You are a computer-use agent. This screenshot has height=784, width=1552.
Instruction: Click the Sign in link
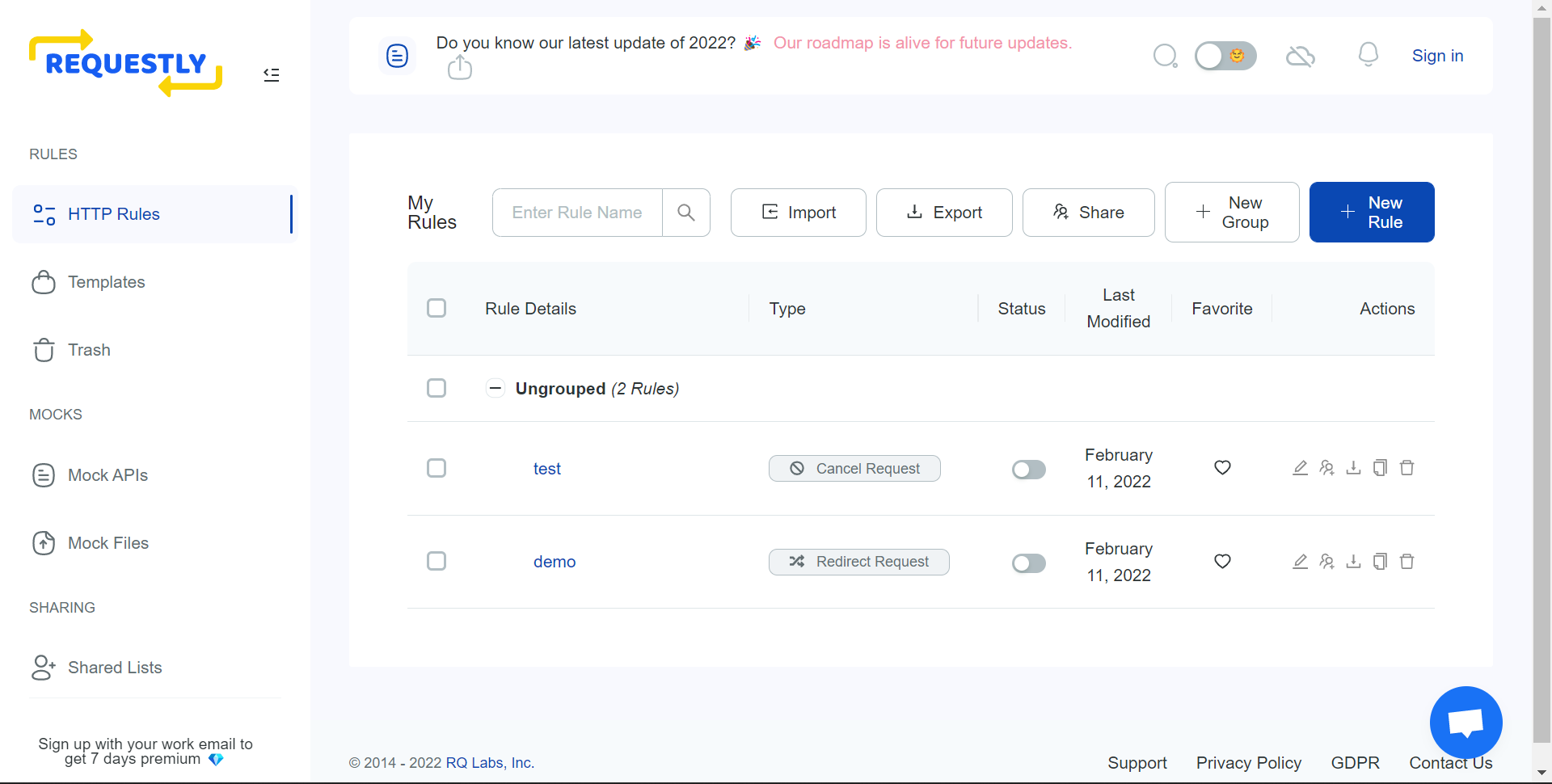[x=1437, y=56]
